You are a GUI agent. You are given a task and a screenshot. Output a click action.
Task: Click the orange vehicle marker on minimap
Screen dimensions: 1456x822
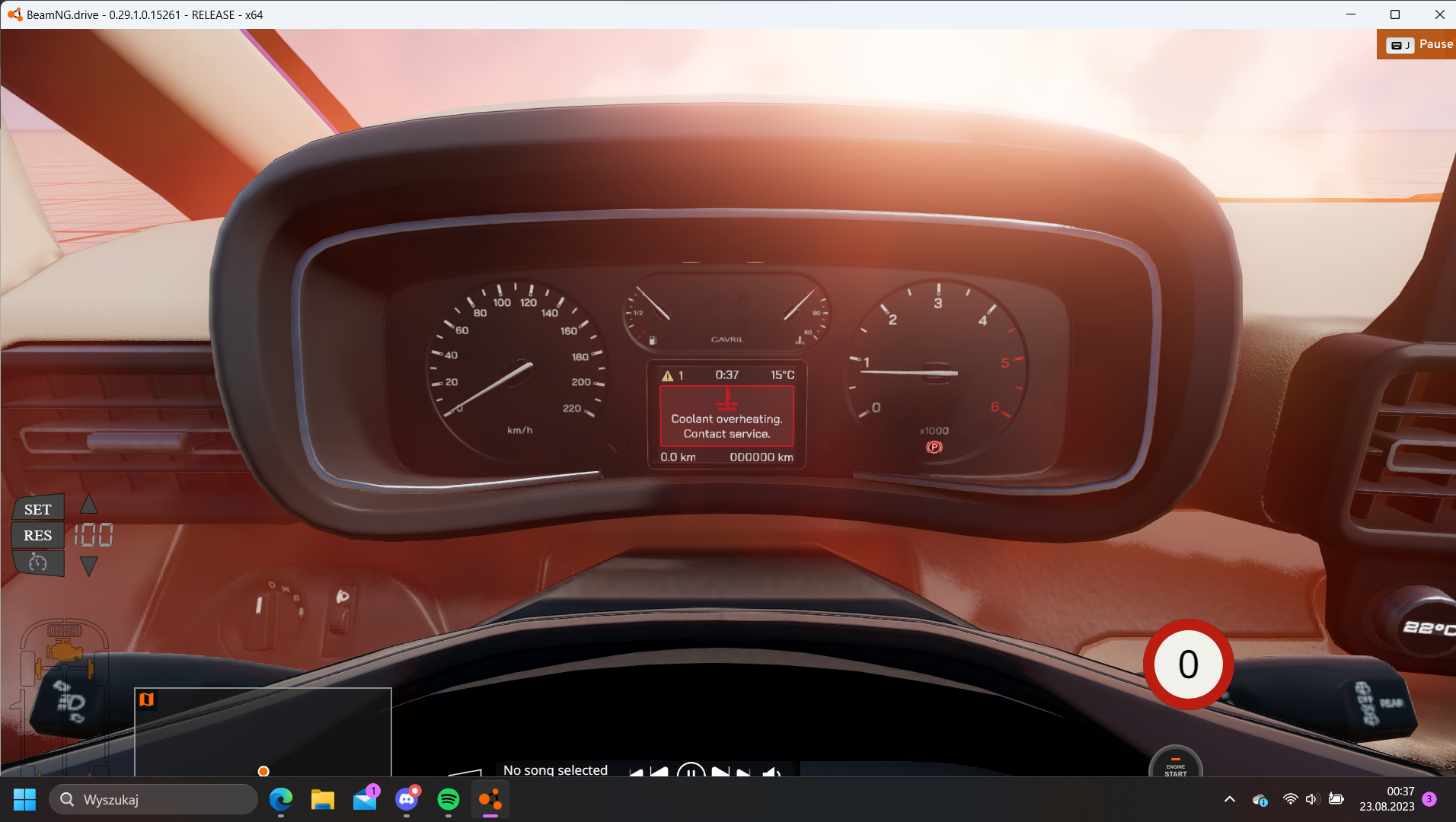click(x=263, y=771)
